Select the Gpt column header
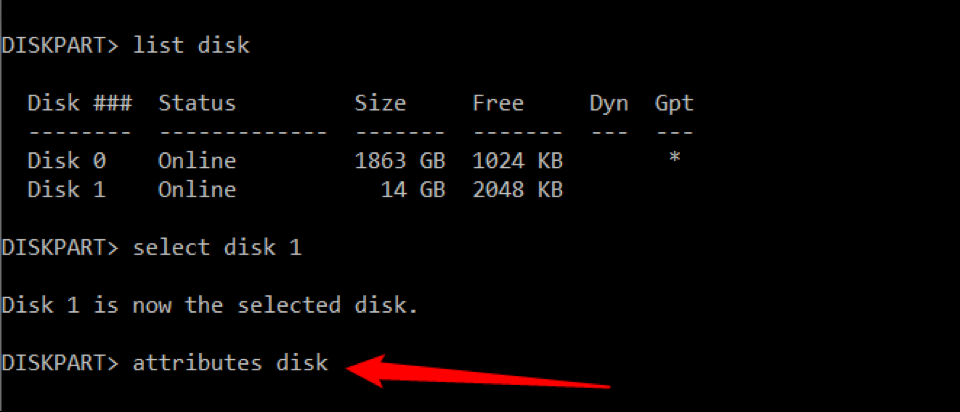The height and width of the screenshot is (412, 960). [674, 103]
